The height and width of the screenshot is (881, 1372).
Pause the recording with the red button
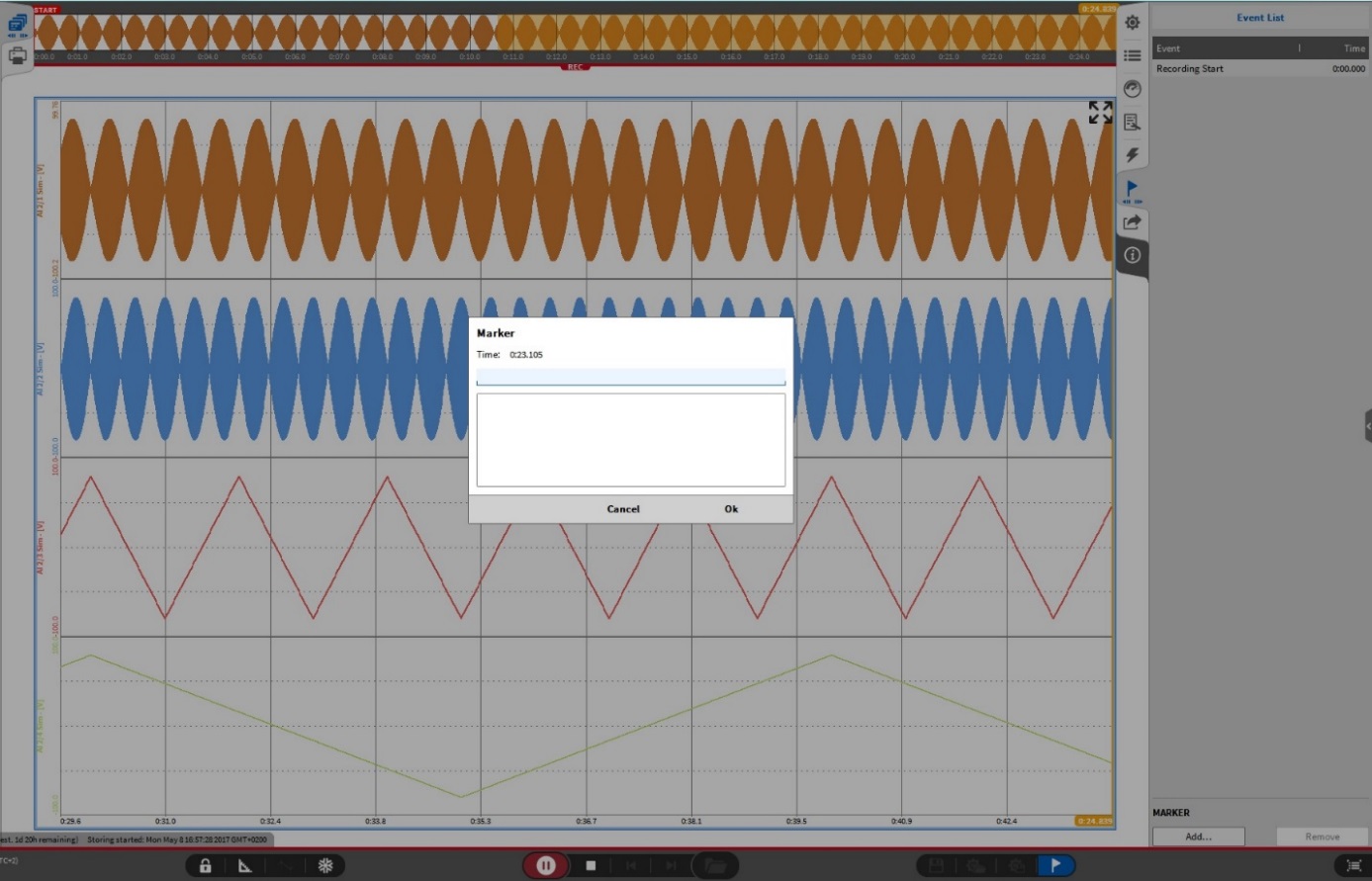pos(545,866)
